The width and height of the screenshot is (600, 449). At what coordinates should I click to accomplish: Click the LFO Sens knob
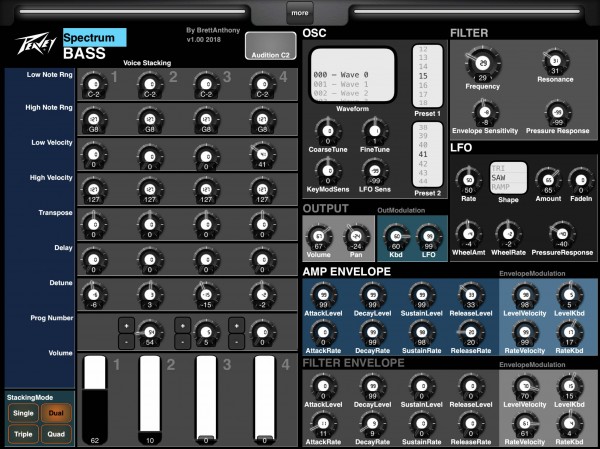[x=375, y=172]
